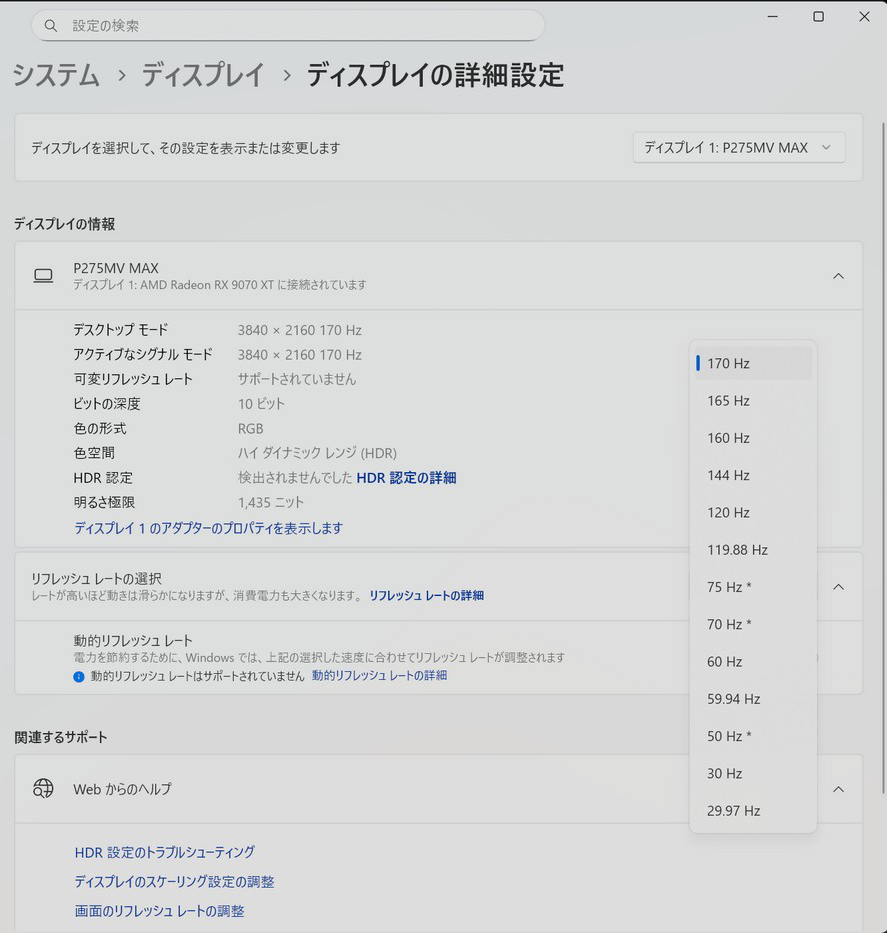Viewport: 887px width, 933px height.
Task: Click the search magnifier icon
Action: pos(51,25)
